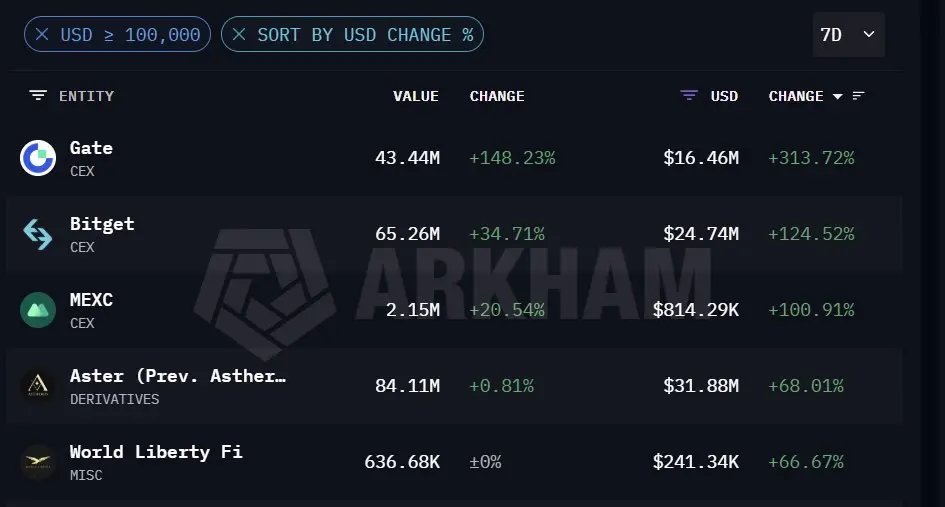Open the purple USD column filter icon
Image resolution: width=945 pixels, height=507 pixels.
click(689, 95)
